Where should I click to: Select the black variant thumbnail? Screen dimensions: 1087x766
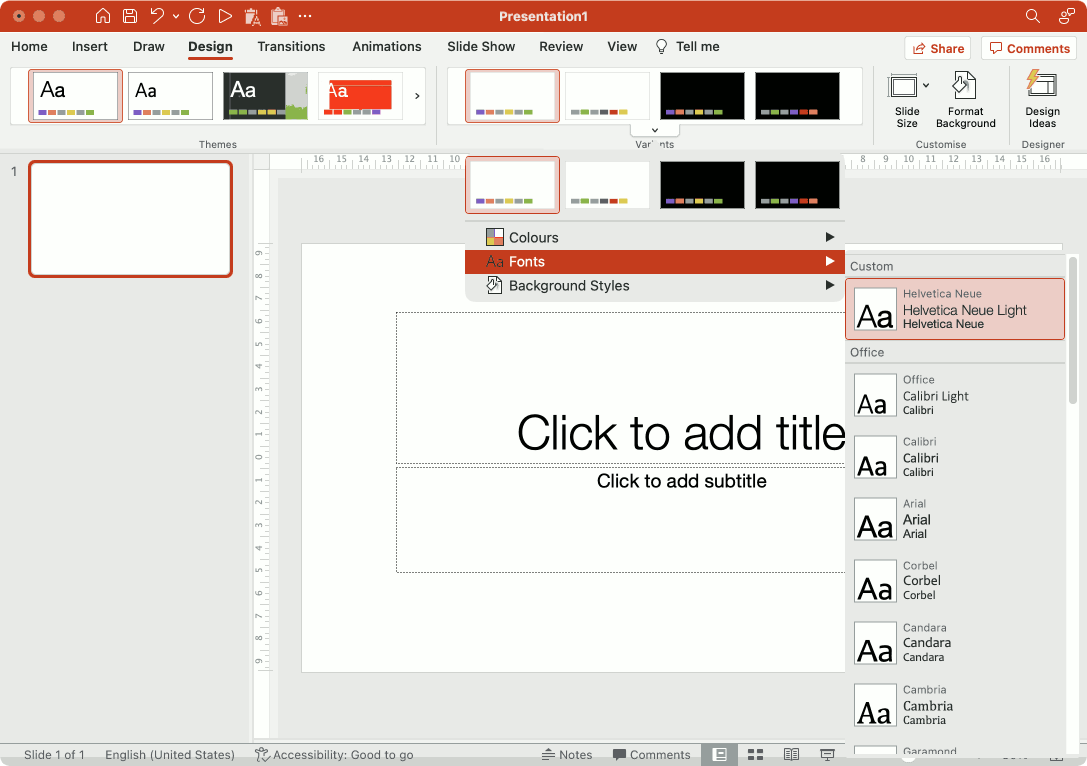pyautogui.click(x=701, y=95)
